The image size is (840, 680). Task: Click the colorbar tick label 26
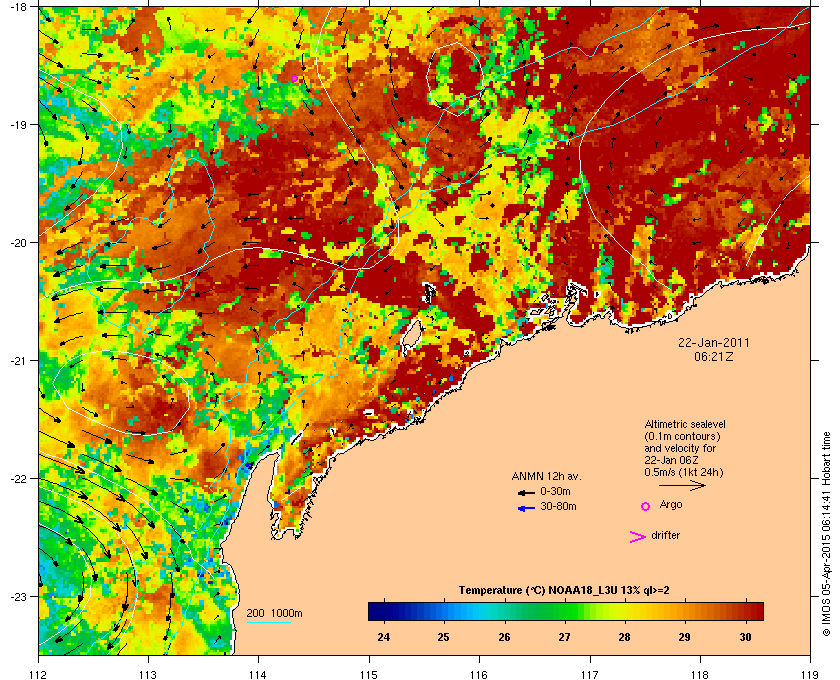[504, 637]
